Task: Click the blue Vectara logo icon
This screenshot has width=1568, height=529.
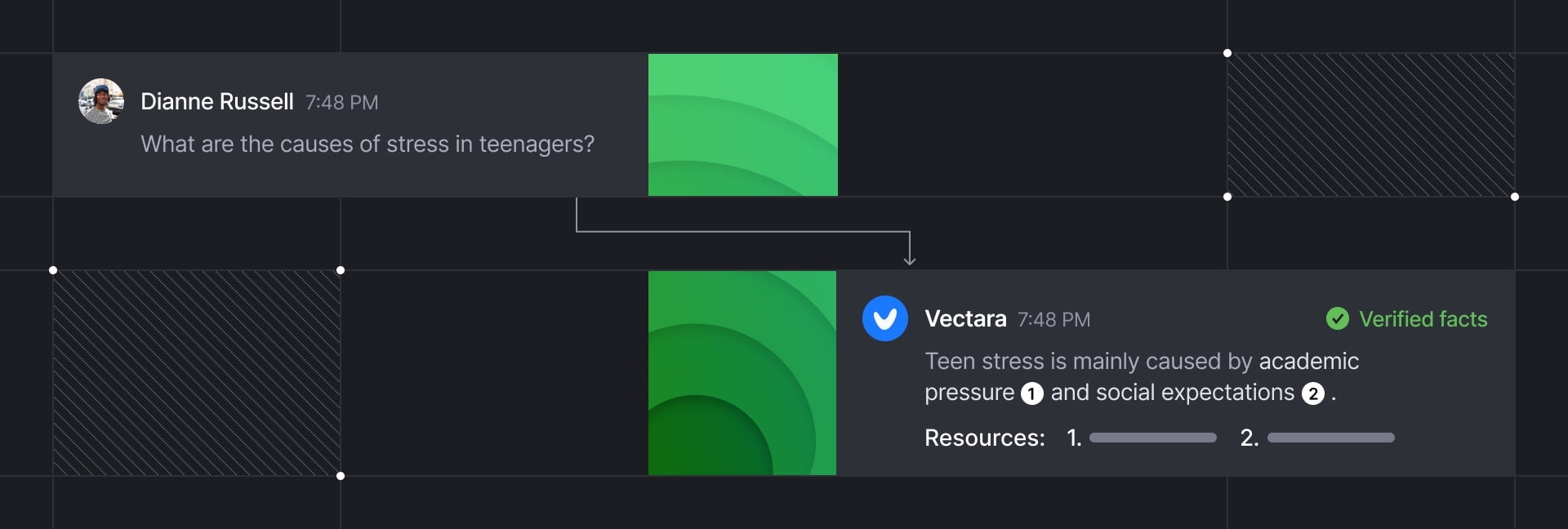Action: pos(884,318)
